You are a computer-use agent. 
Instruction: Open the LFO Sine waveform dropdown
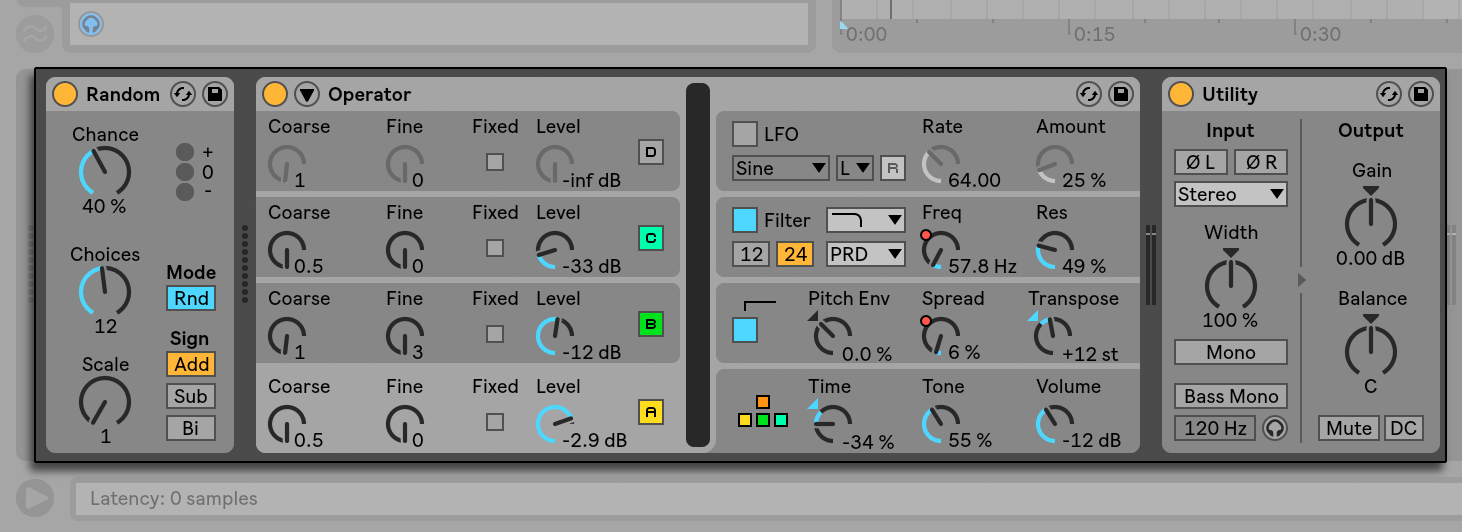[x=781, y=168]
